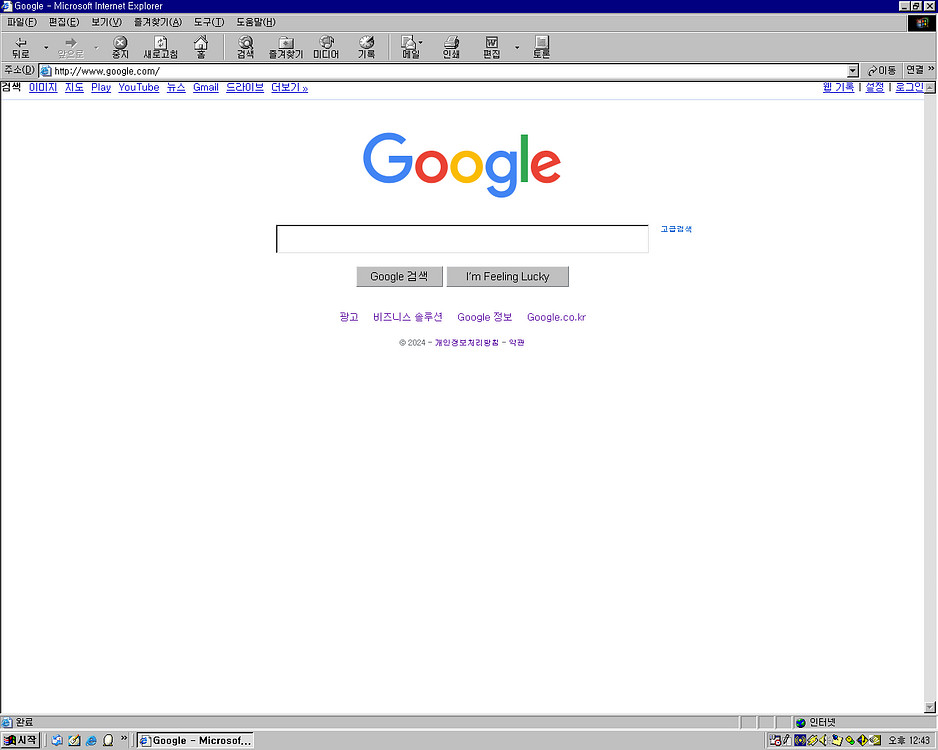This screenshot has height=750, width=938.
Task: Open the Gmail link
Action: (x=206, y=87)
